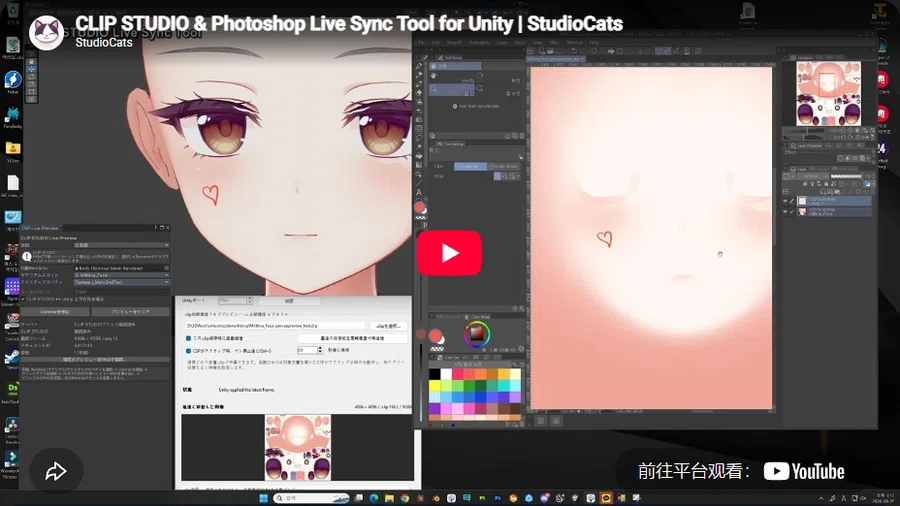Viewport: 900px width, 506px height.
Task: Toggle the CSP active Ctrl+S checkbox
Action: coord(188,351)
